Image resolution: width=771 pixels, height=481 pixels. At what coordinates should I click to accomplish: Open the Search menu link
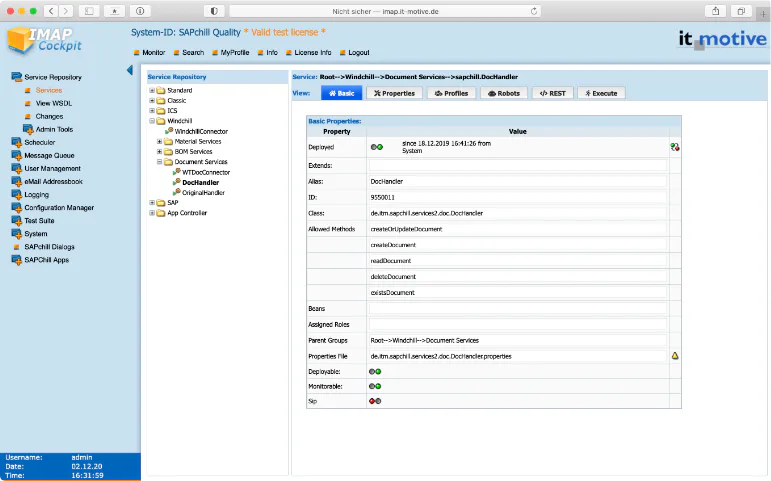point(193,53)
